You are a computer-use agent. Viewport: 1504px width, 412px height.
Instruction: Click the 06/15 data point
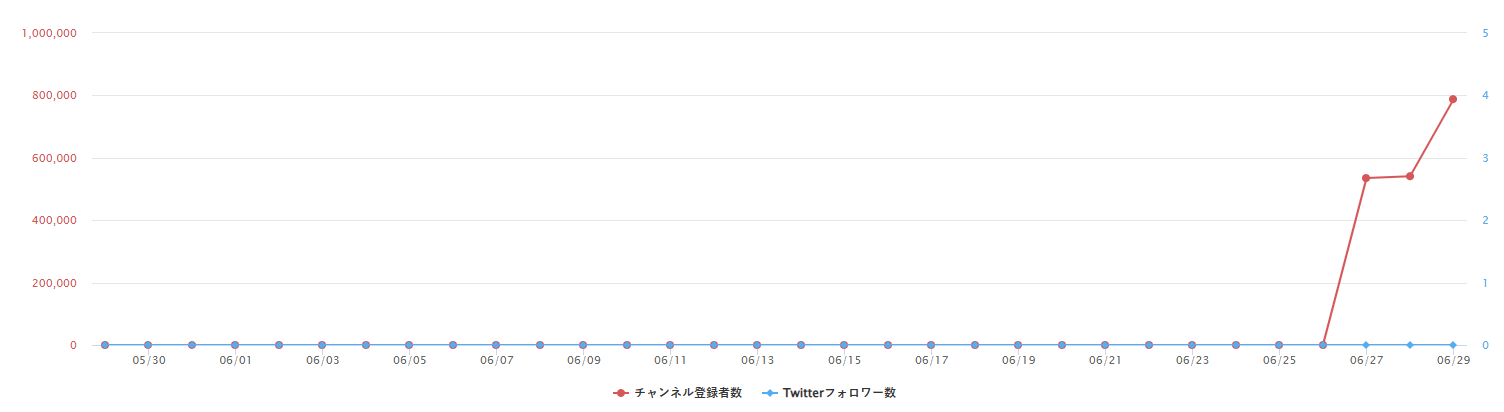pyautogui.click(x=844, y=345)
